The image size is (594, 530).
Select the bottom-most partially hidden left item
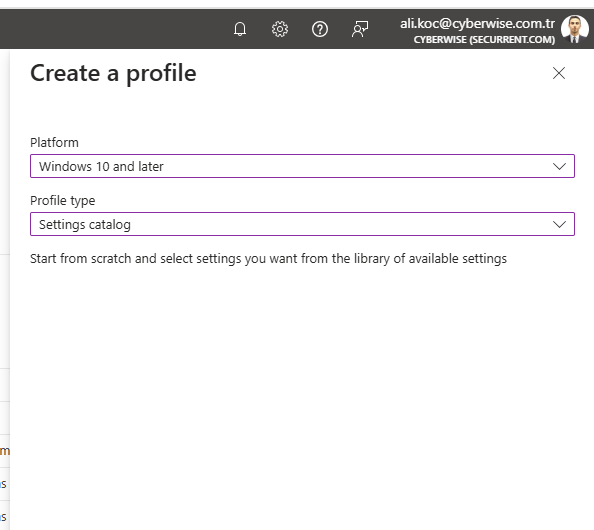(3, 516)
